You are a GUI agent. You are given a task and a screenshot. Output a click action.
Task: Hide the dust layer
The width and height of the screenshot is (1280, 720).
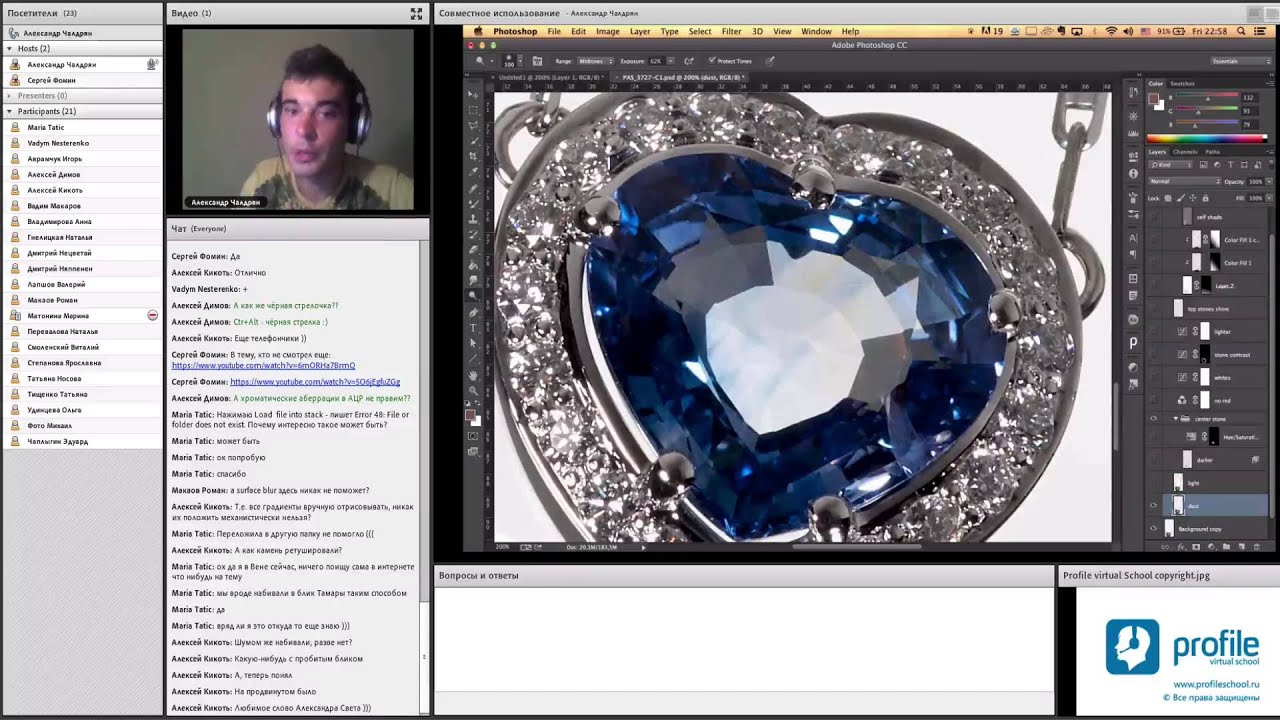(1153, 505)
